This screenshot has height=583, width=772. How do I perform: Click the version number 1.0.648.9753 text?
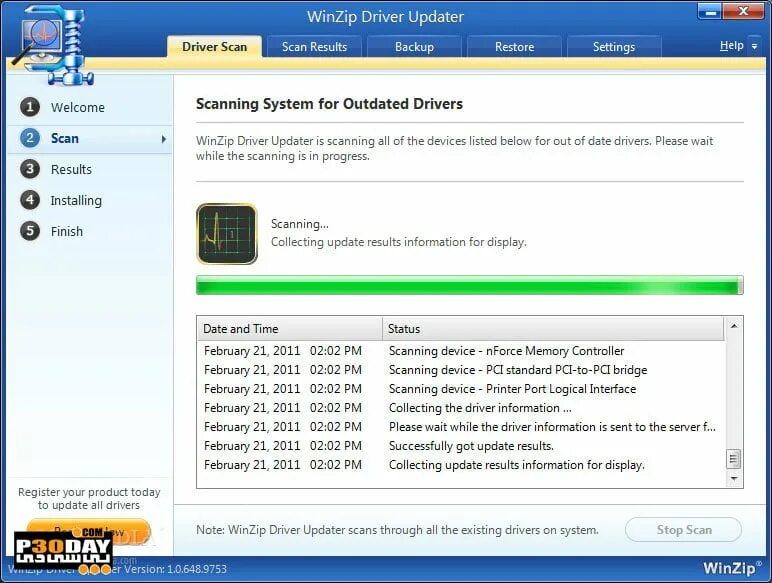tap(197, 569)
